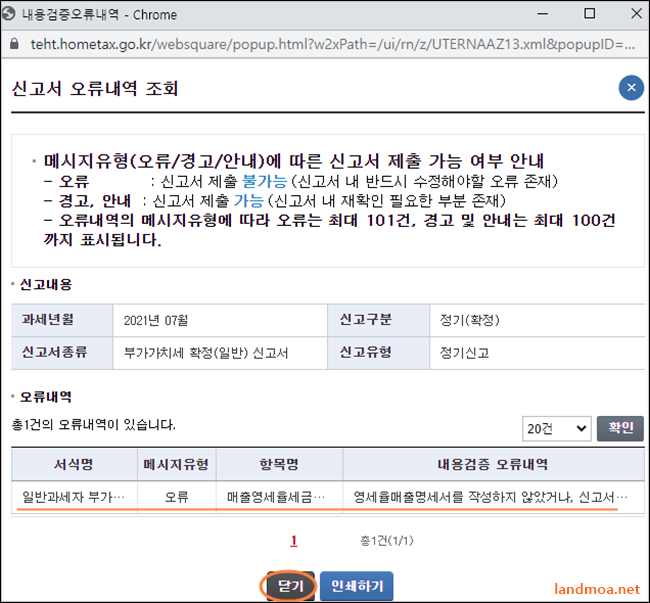
Task: Click the 닫기 button
Action: coord(290,586)
